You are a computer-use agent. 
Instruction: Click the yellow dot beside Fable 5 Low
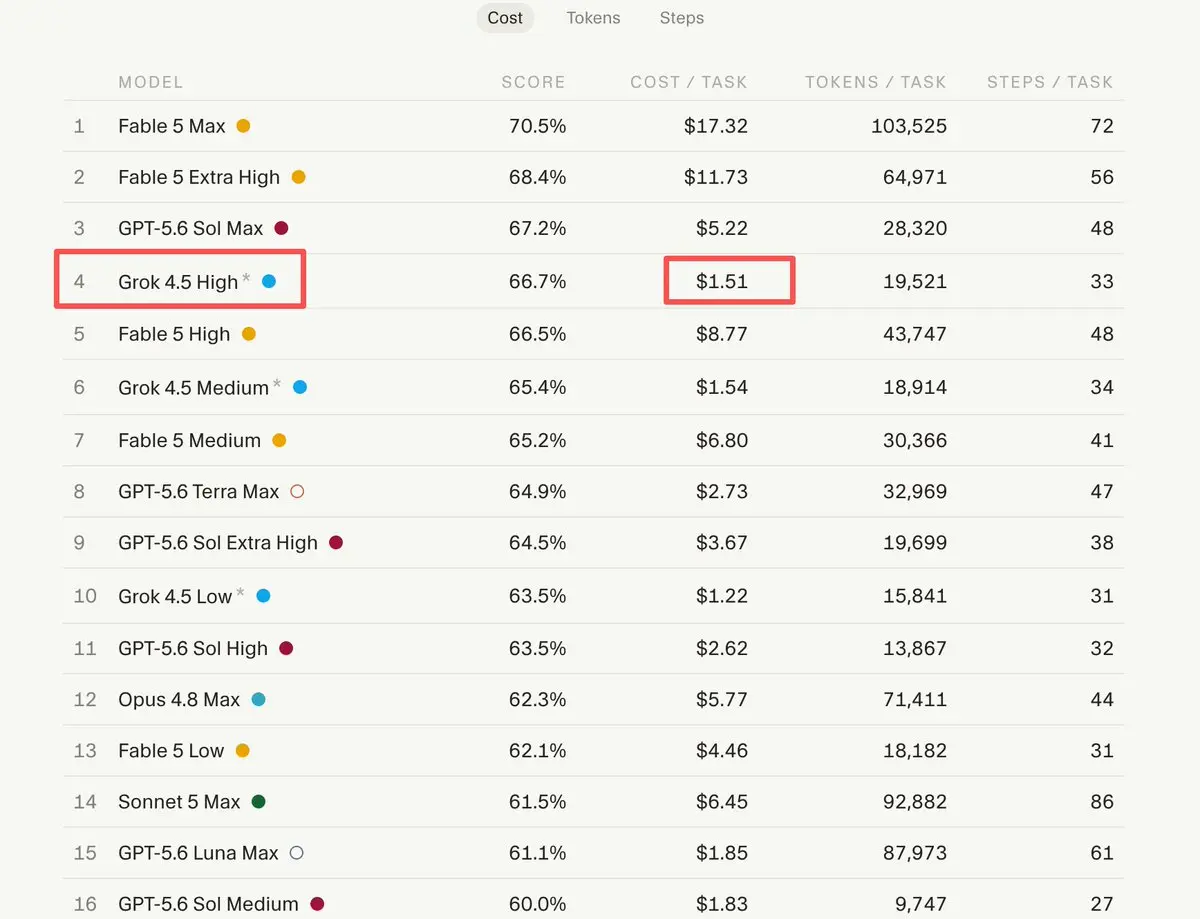[x=242, y=751]
